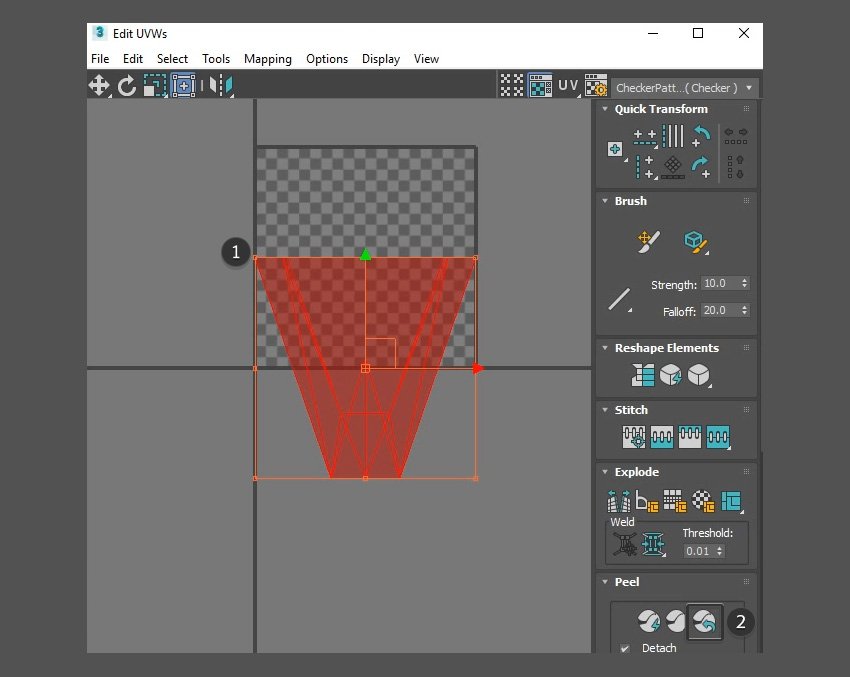
Task: Activate the Rotate selection tool
Action: tap(127, 86)
